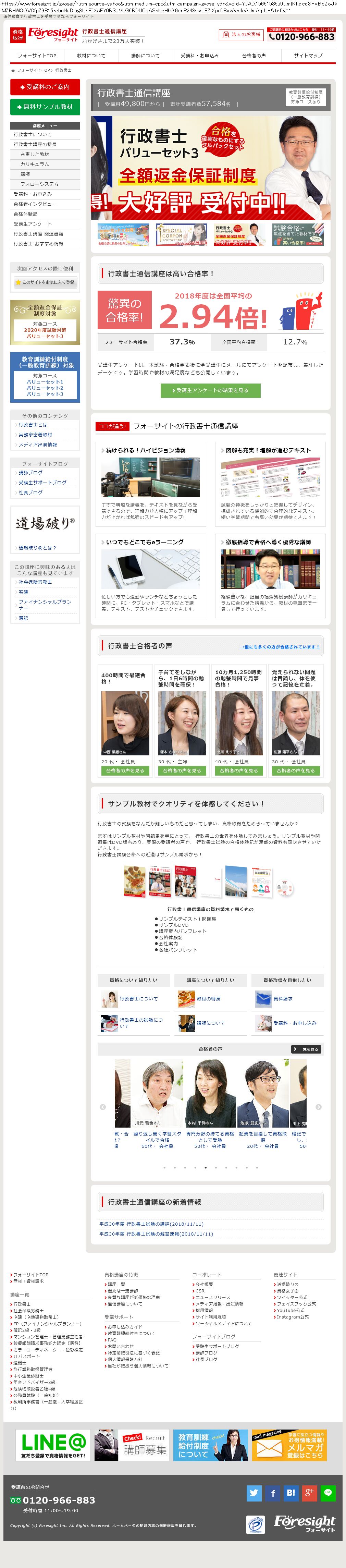Select the active fifth carousel dot
This screenshot has height=1568, width=346.
206,1167
